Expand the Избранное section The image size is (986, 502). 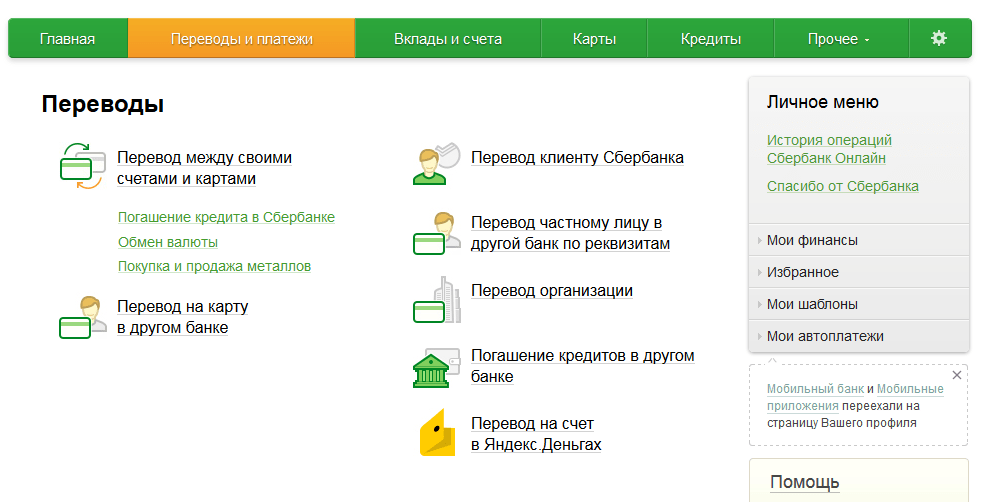click(x=858, y=272)
